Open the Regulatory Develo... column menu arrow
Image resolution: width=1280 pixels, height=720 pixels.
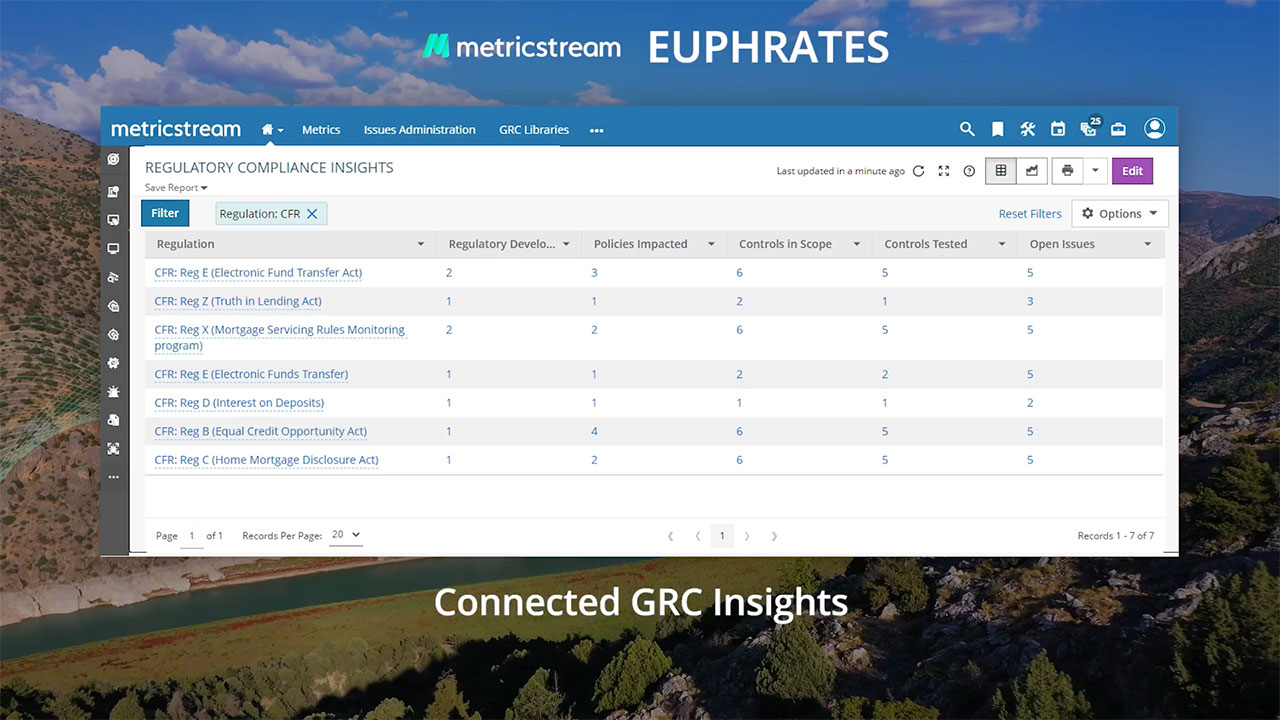pos(566,244)
